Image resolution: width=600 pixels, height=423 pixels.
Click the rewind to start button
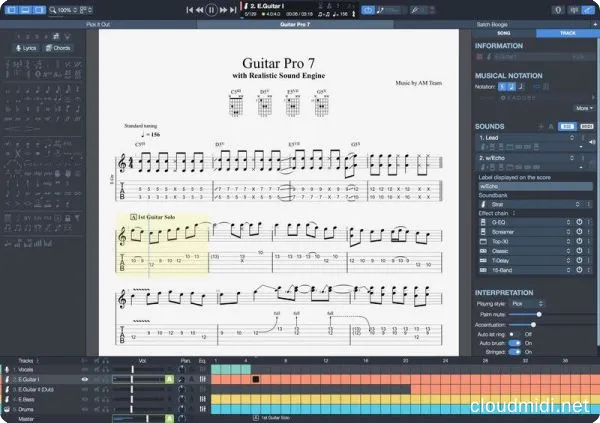pos(187,9)
